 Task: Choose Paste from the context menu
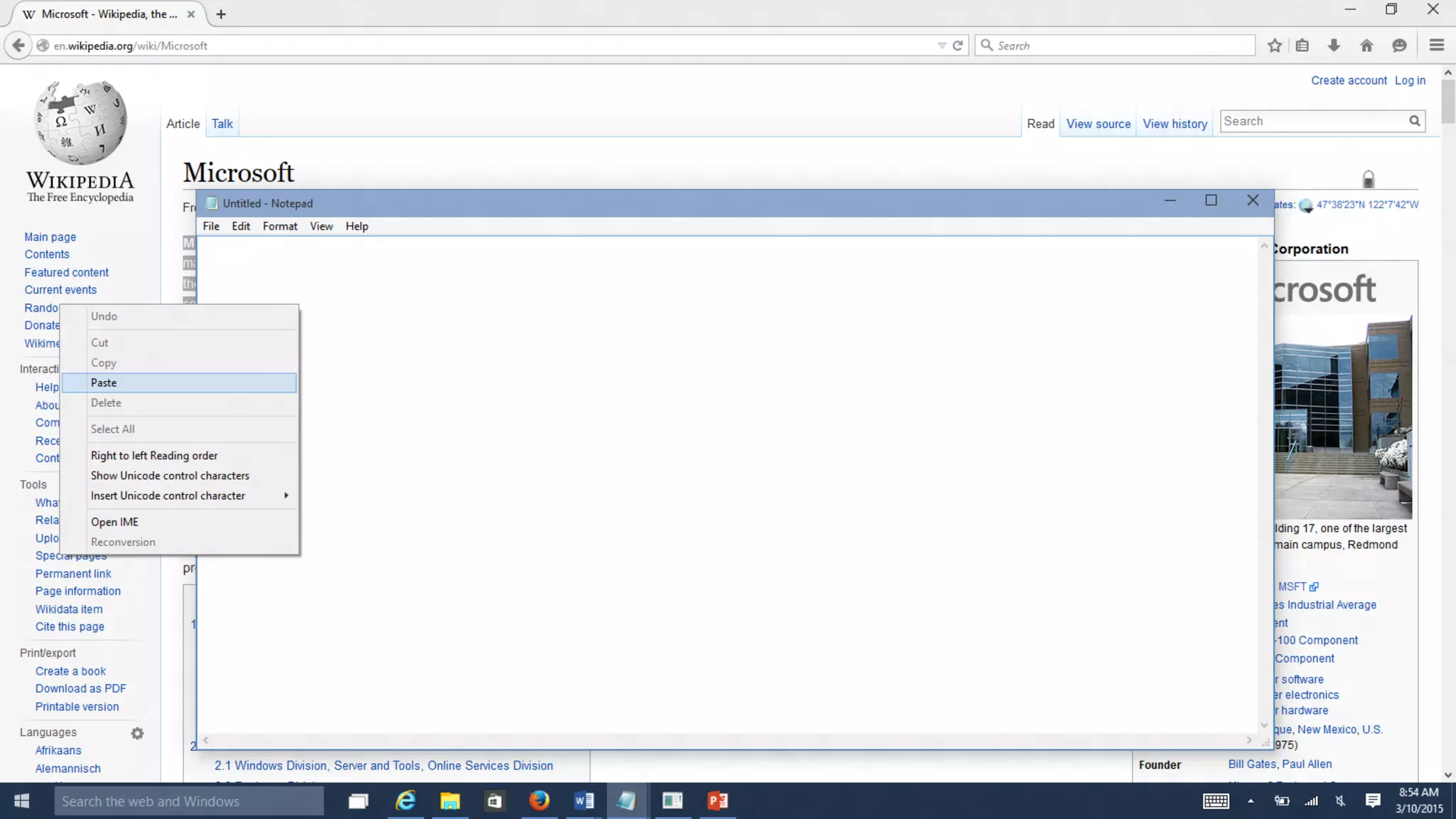click(x=104, y=382)
